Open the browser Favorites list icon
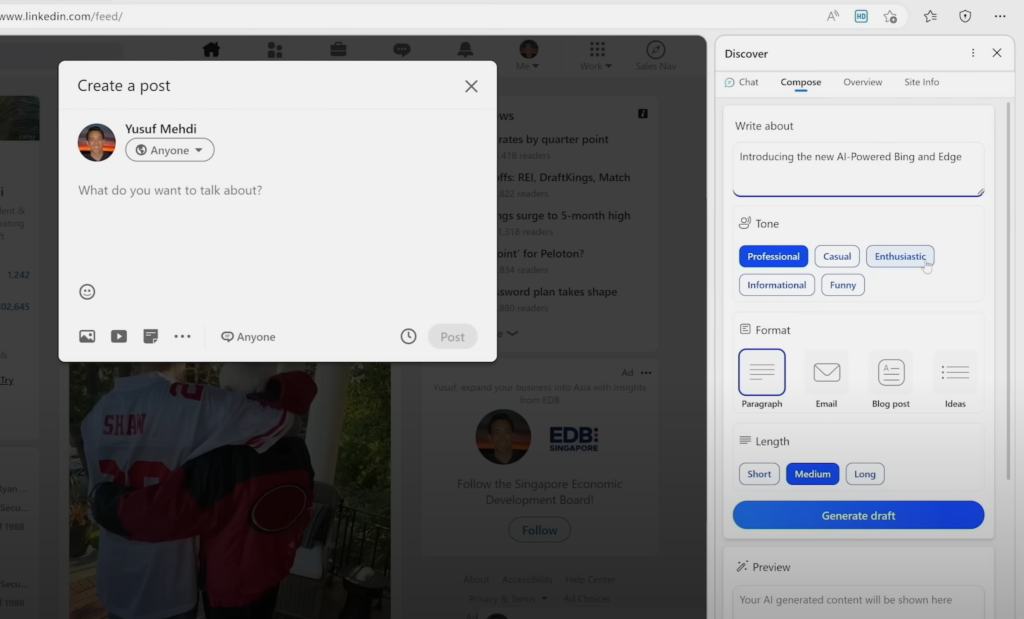1024x619 pixels. tap(931, 16)
